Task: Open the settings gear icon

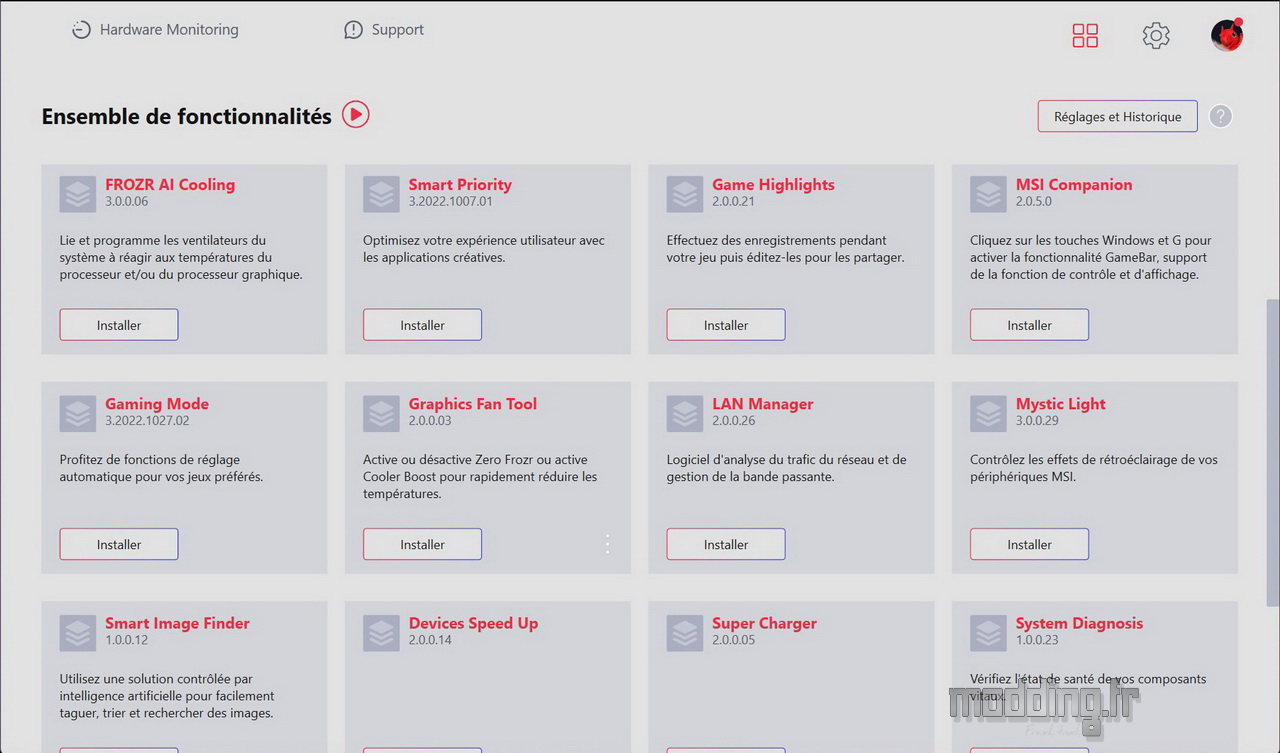Action: 1156,35
